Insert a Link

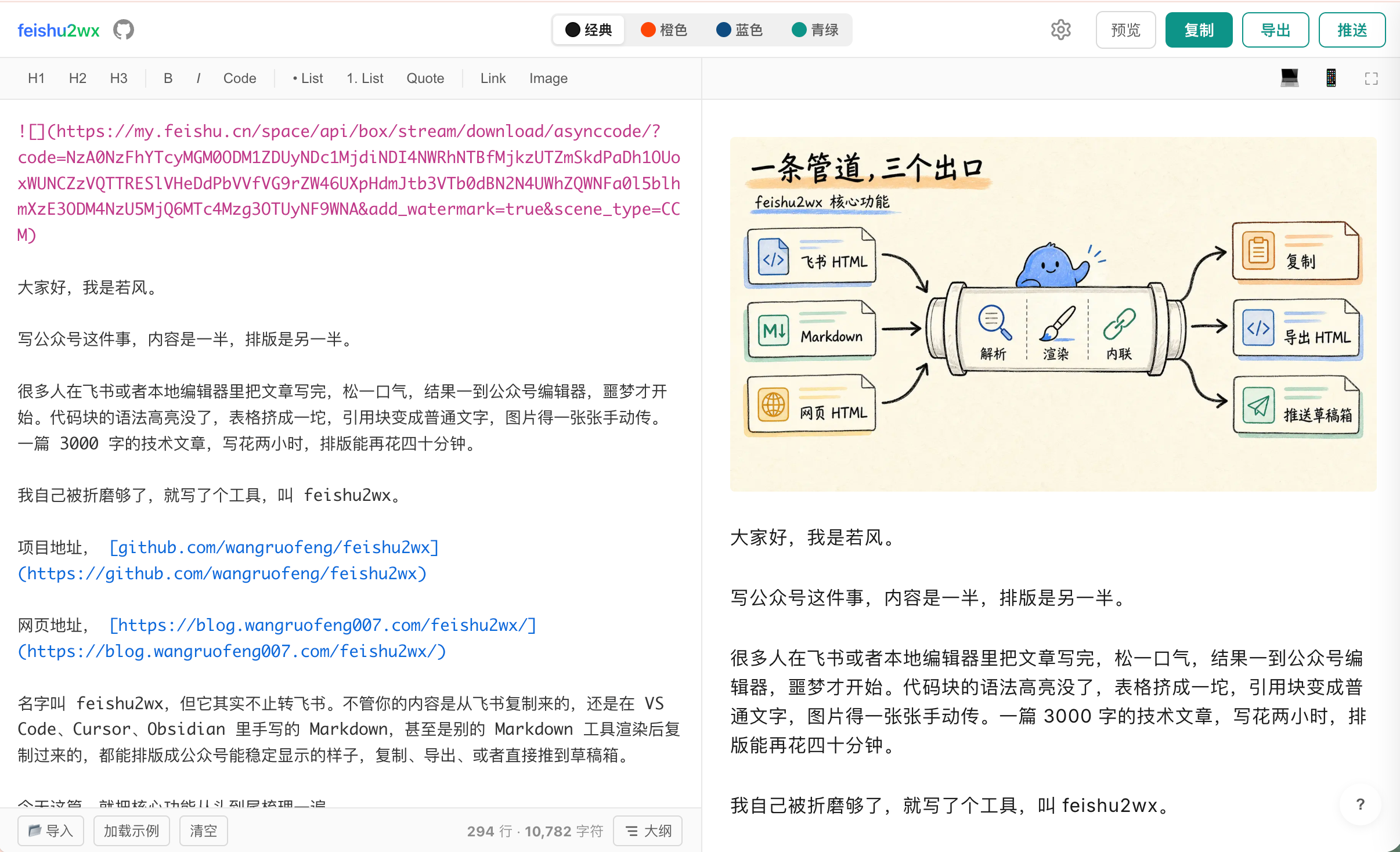(493, 78)
